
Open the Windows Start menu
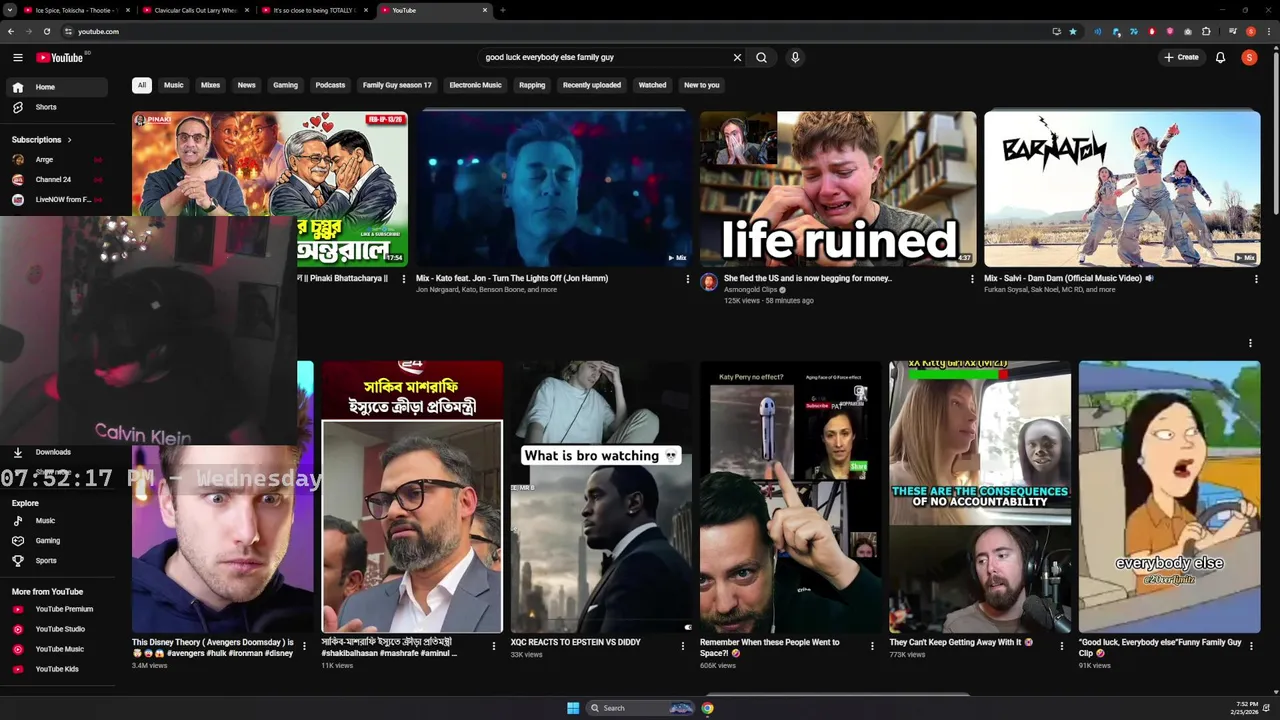tap(573, 708)
